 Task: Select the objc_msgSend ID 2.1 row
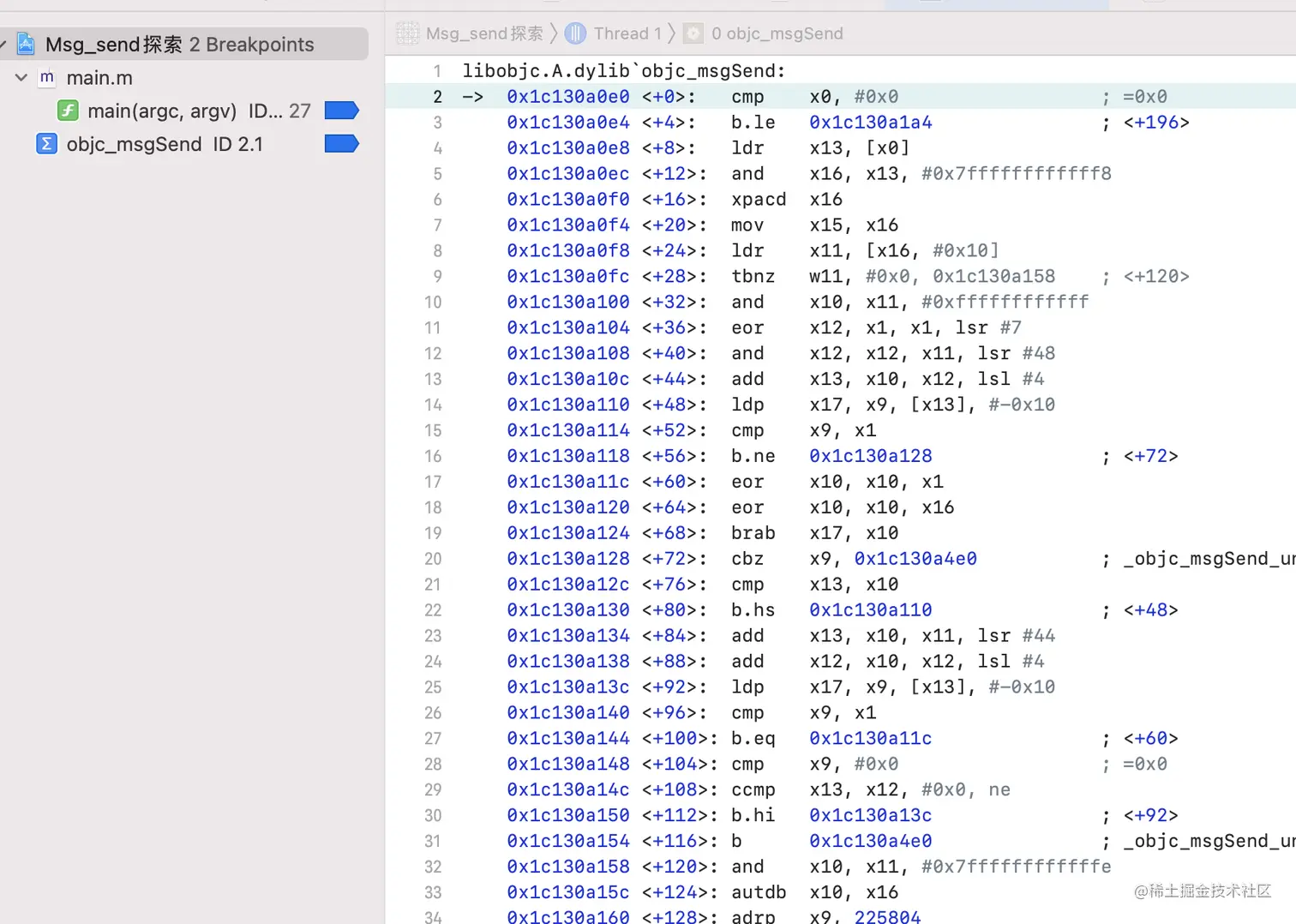[184, 144]
